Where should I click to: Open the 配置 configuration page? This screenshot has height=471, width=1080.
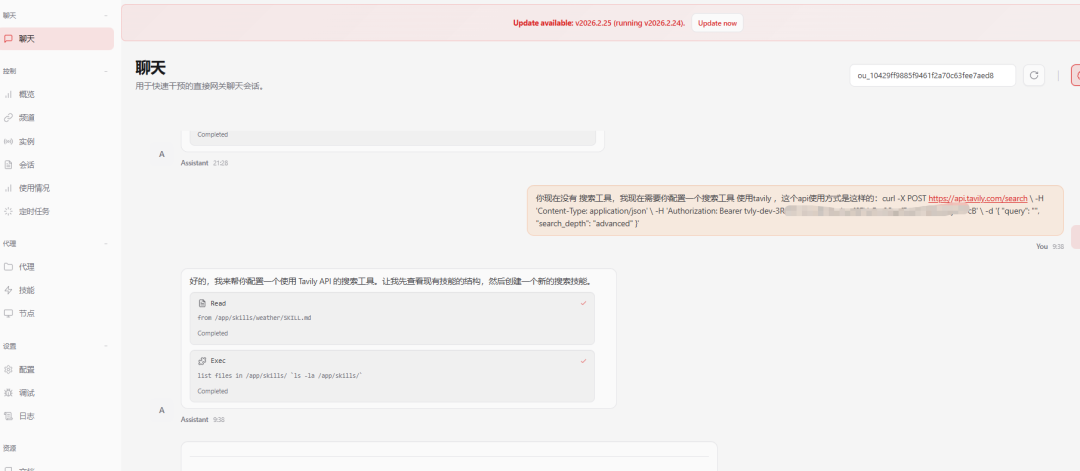[x=27, y=369]
